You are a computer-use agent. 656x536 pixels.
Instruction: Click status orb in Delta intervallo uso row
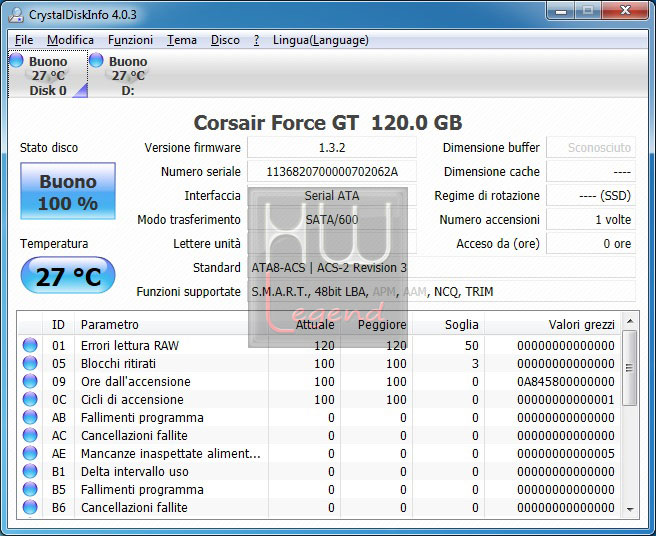coord(30,471)
